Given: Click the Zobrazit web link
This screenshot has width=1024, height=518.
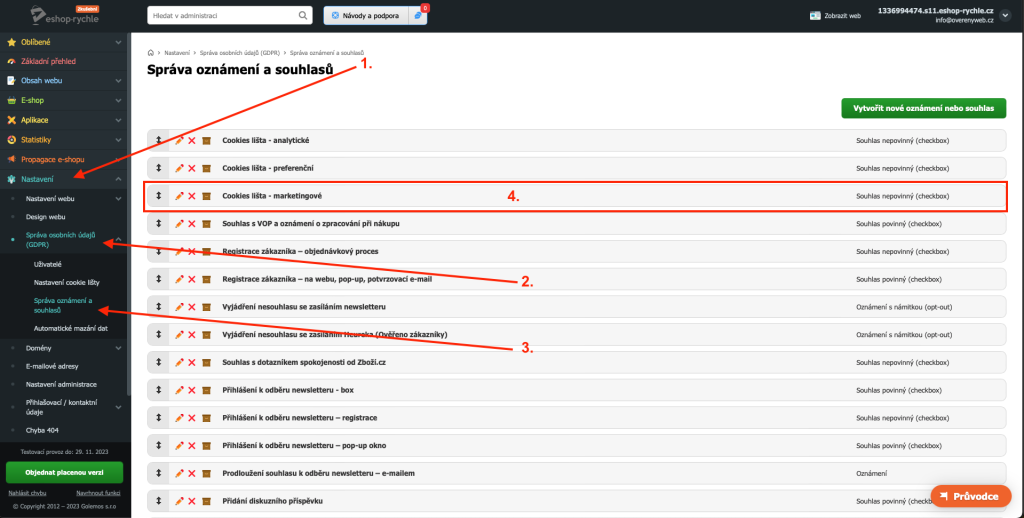Looking at the screenshot, I should point(835,16).
